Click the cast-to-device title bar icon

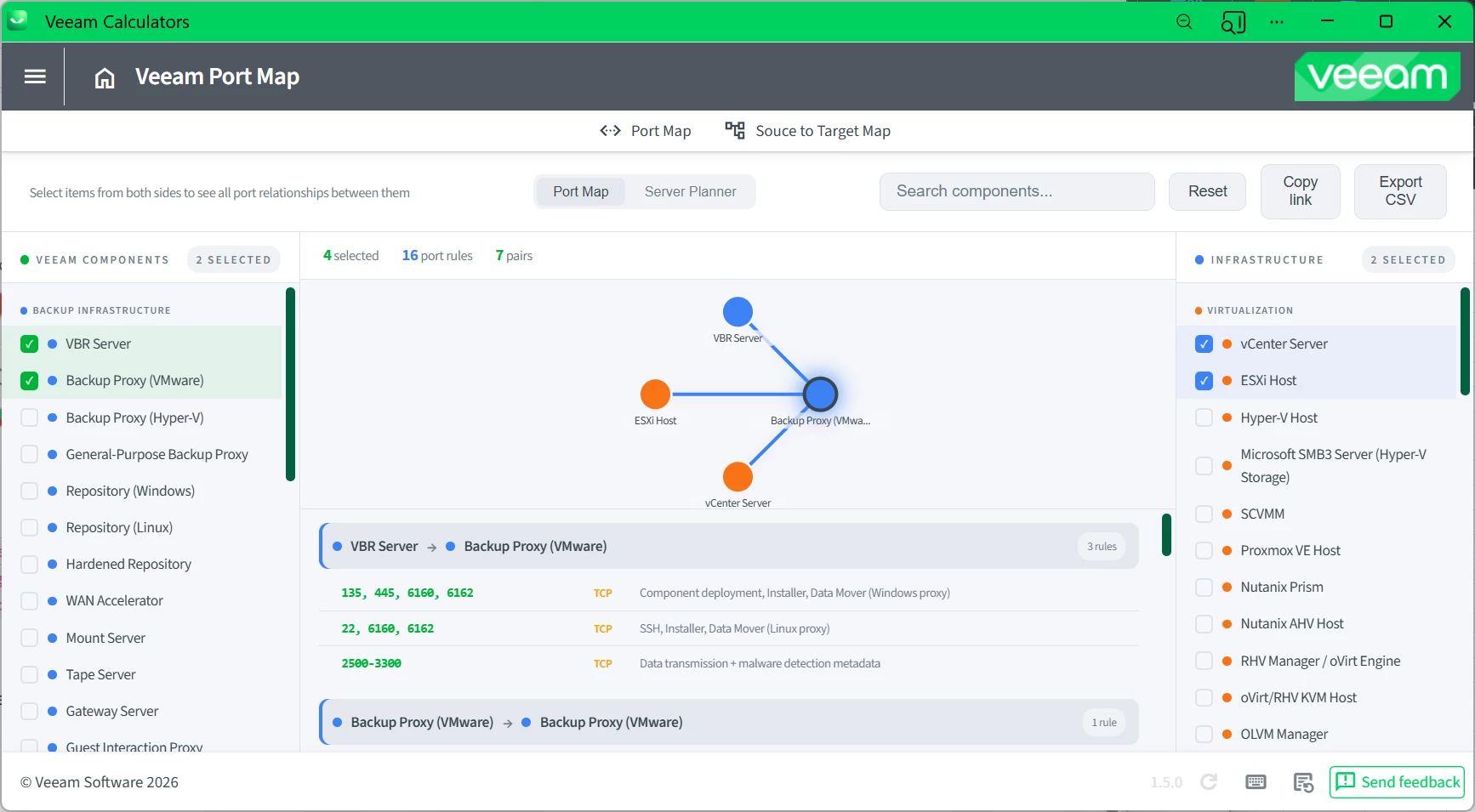[1233, 22]
